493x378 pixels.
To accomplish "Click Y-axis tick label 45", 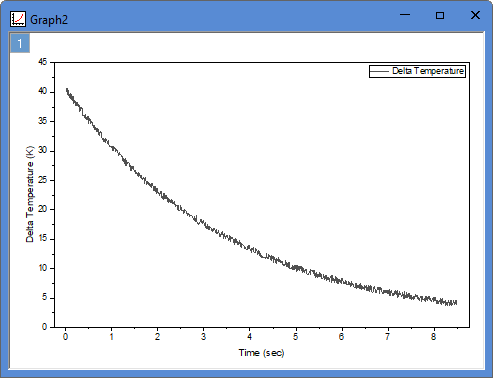I will [43, 62].
